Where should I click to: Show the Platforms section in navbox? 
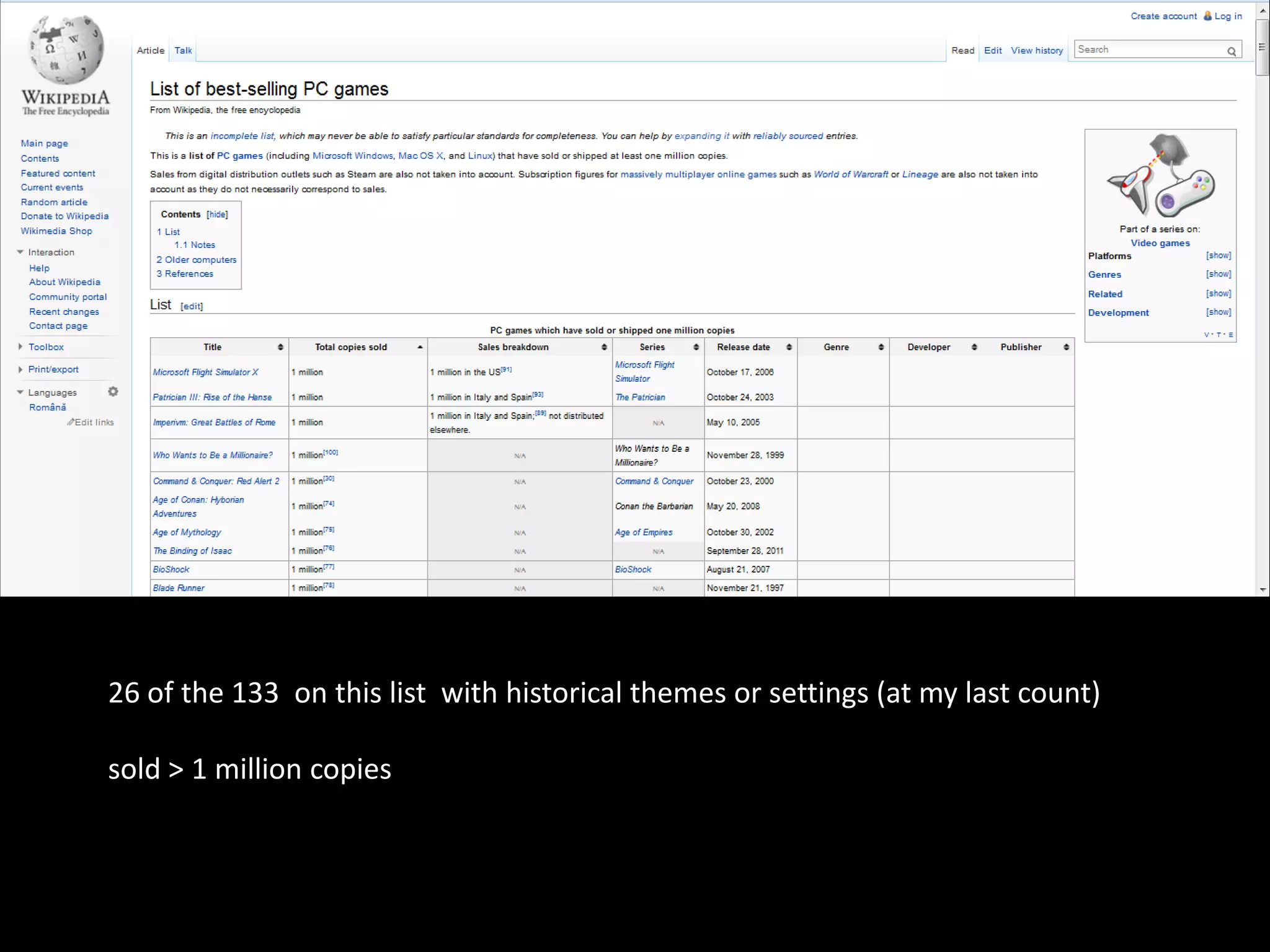coord(1219,255)
